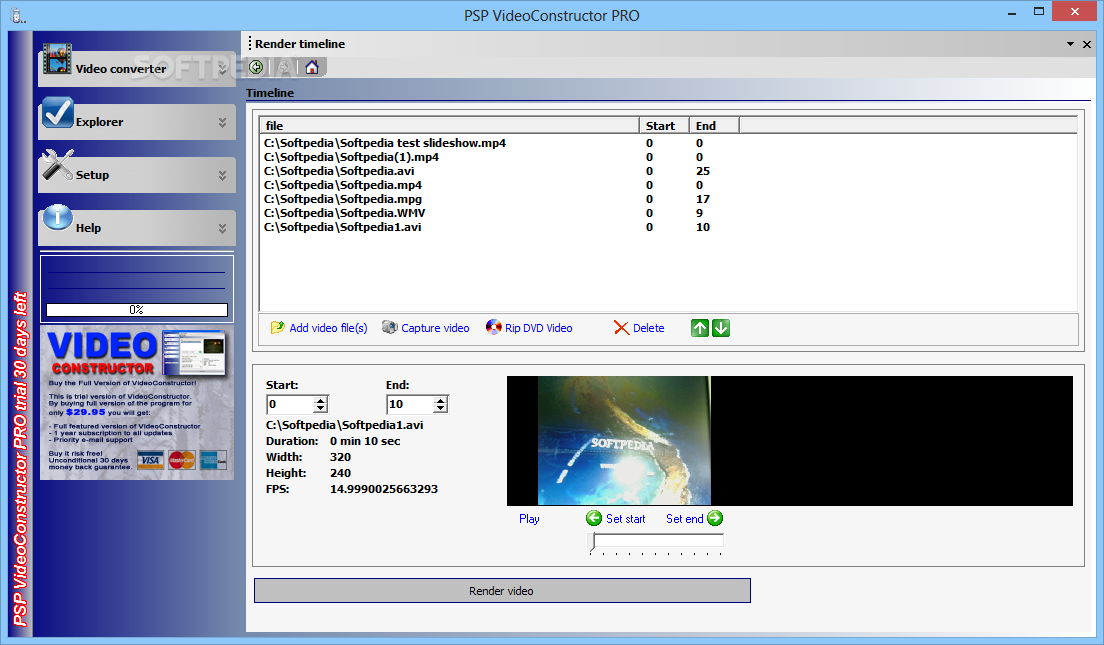Click the End column header

(x=714, y=125)
